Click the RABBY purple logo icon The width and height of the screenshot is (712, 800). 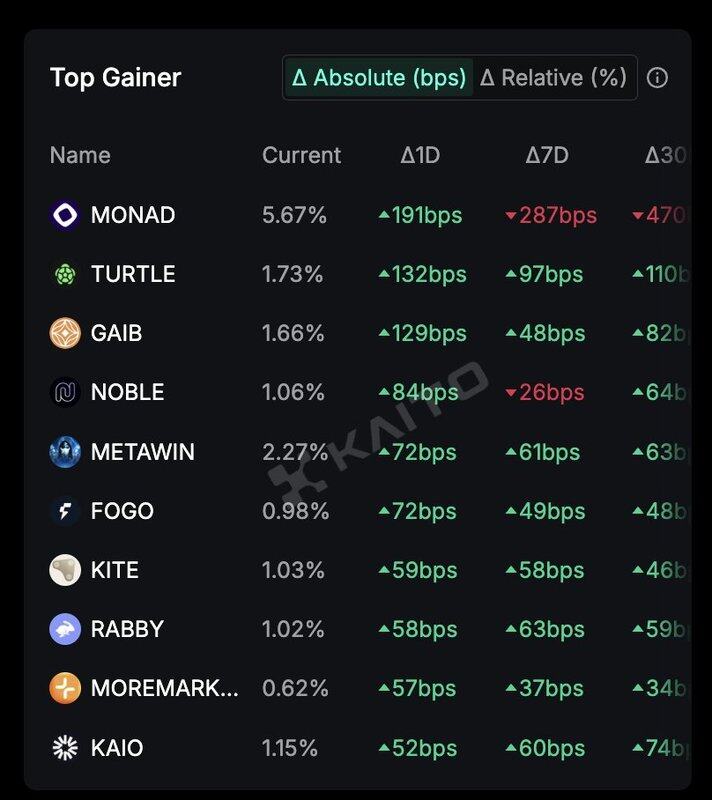(65, 629)
